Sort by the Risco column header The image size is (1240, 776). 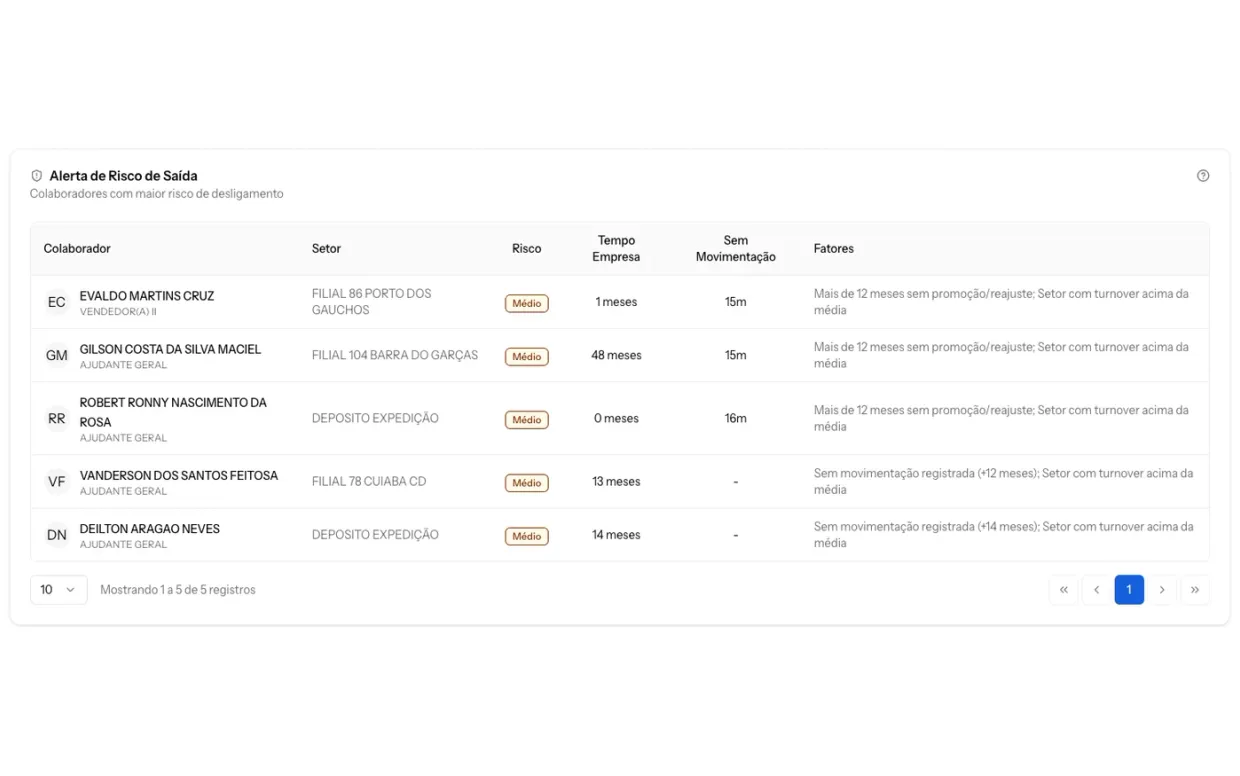527,249
